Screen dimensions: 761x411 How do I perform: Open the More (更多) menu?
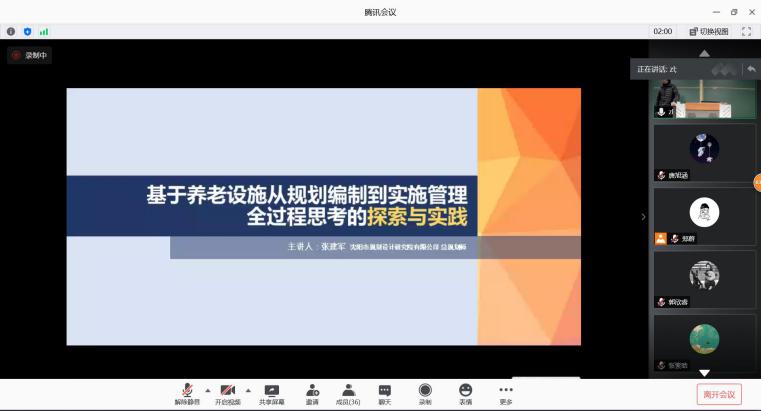point(506,393)
